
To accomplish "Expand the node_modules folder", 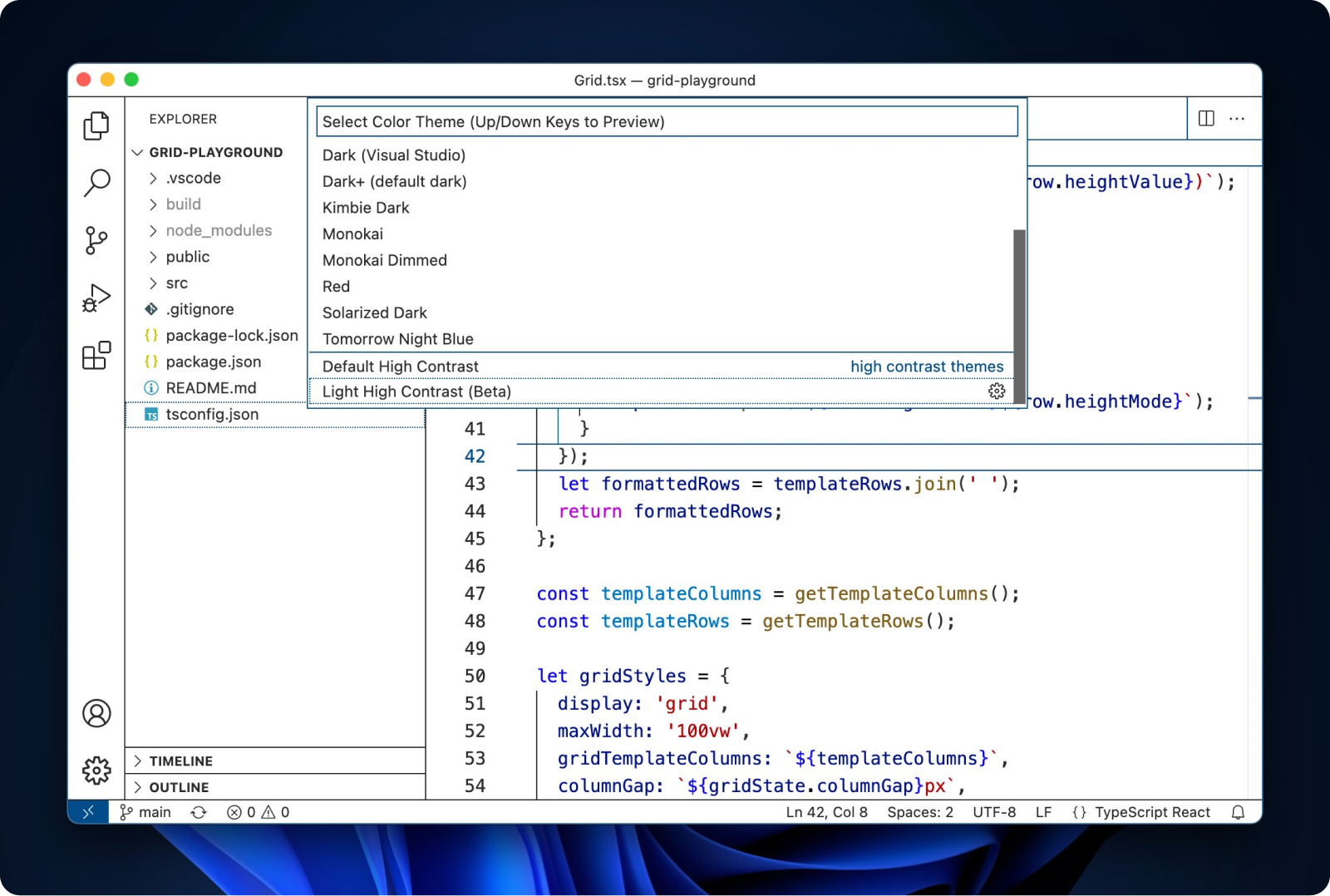I will 153,230.
